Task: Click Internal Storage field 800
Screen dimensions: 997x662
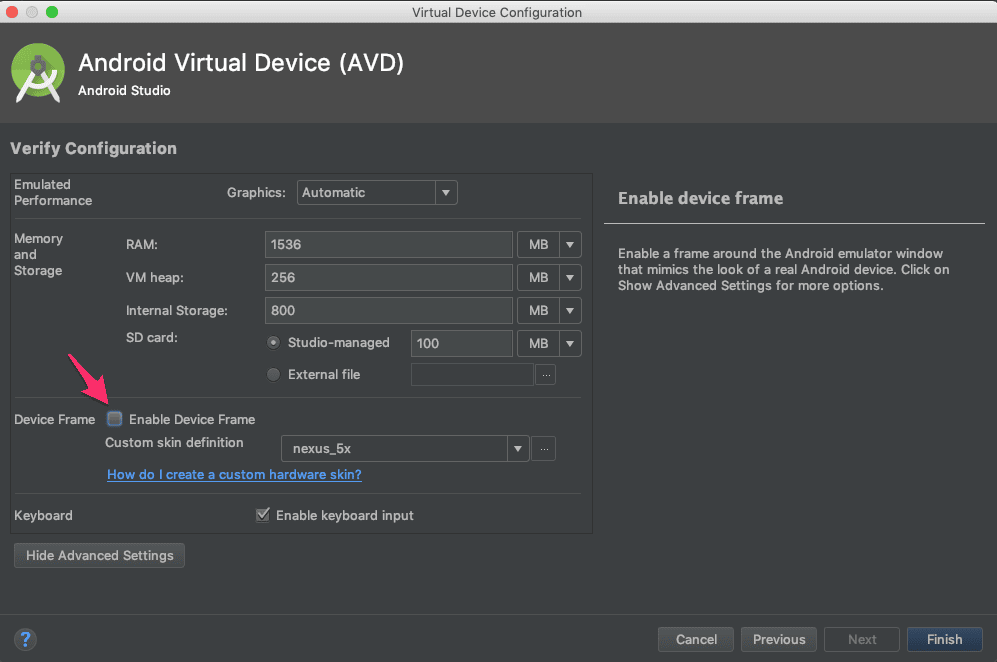Action: (388, 310)
